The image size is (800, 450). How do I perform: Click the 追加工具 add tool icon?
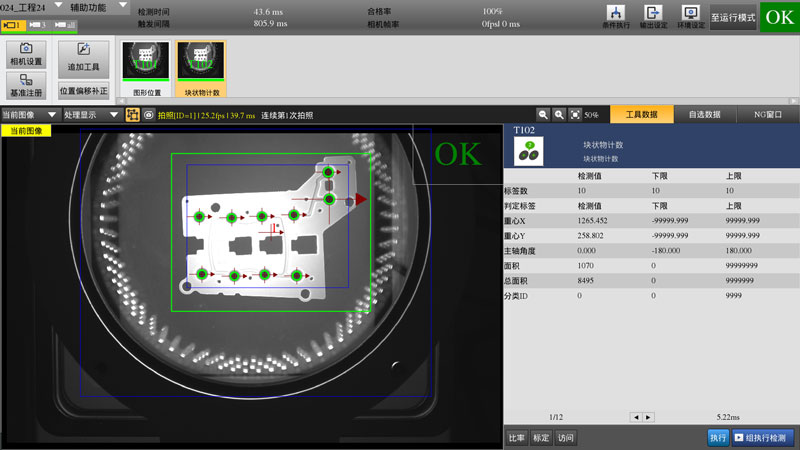(x=84, y=54)
